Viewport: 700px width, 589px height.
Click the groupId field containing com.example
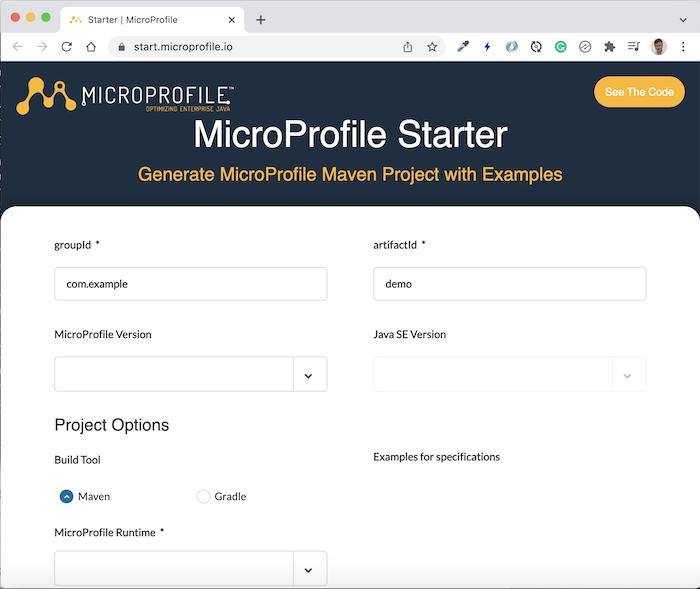[191, 284]
